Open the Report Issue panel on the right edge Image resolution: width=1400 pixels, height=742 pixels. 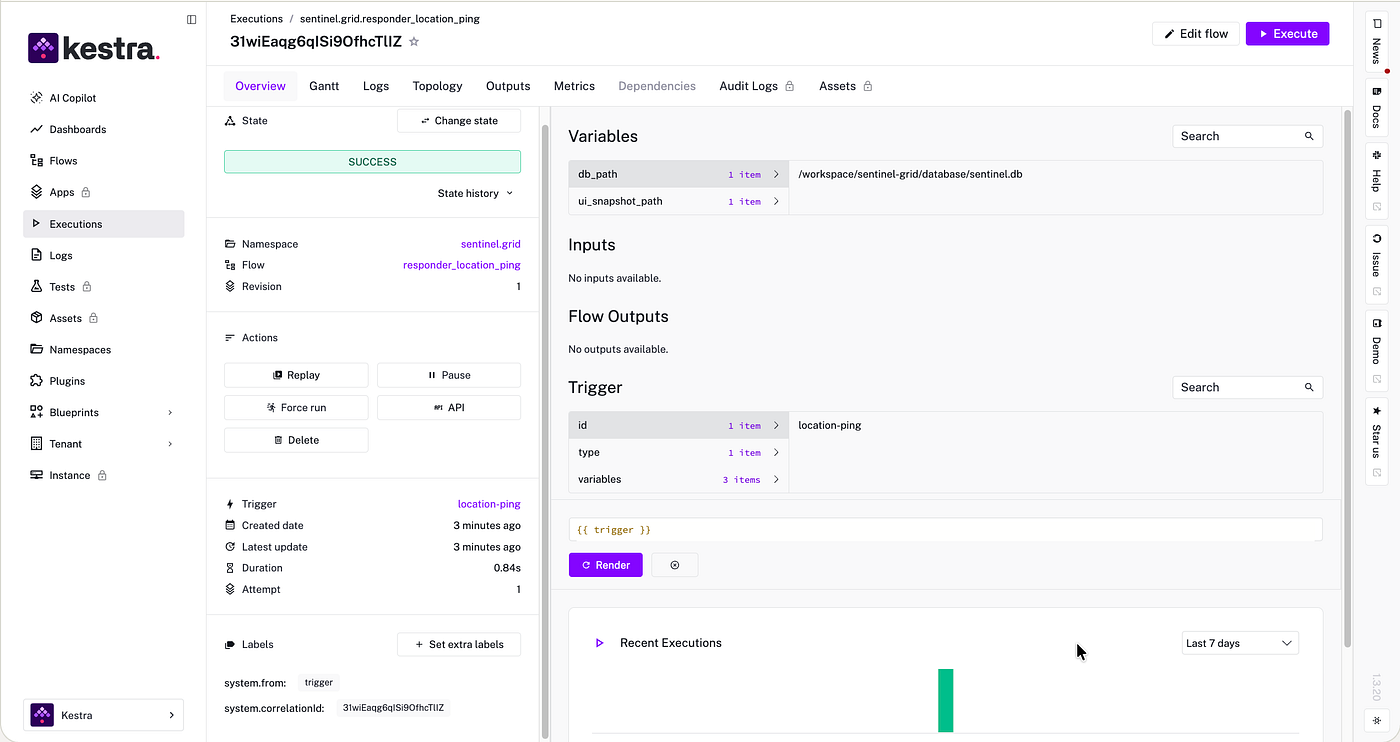pos(1376,260)
